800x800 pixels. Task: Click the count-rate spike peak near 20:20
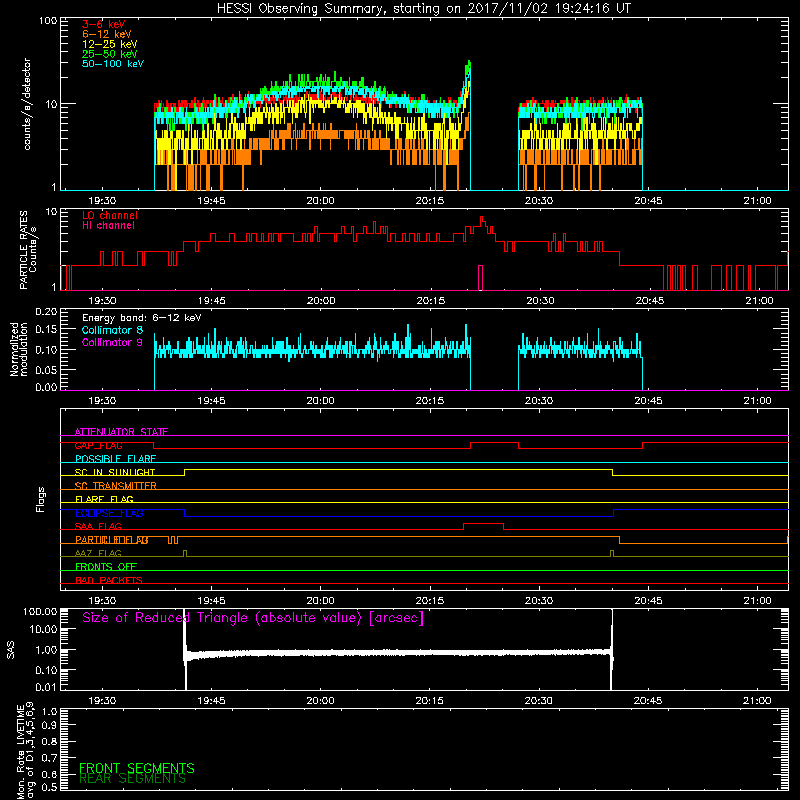click(x=469, y=63)
